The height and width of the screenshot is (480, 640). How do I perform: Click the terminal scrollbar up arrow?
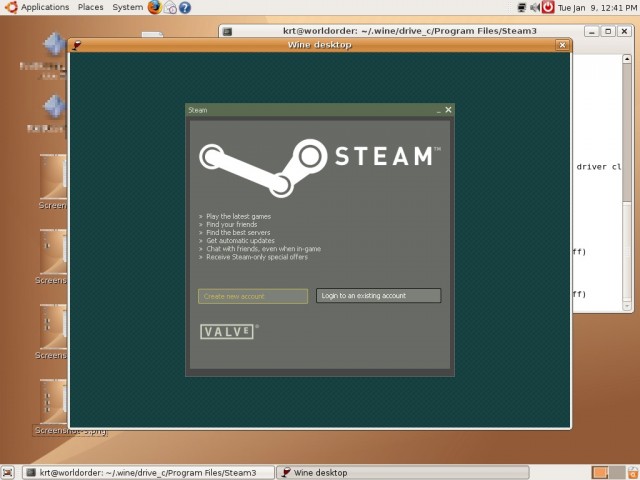(627, 59)
